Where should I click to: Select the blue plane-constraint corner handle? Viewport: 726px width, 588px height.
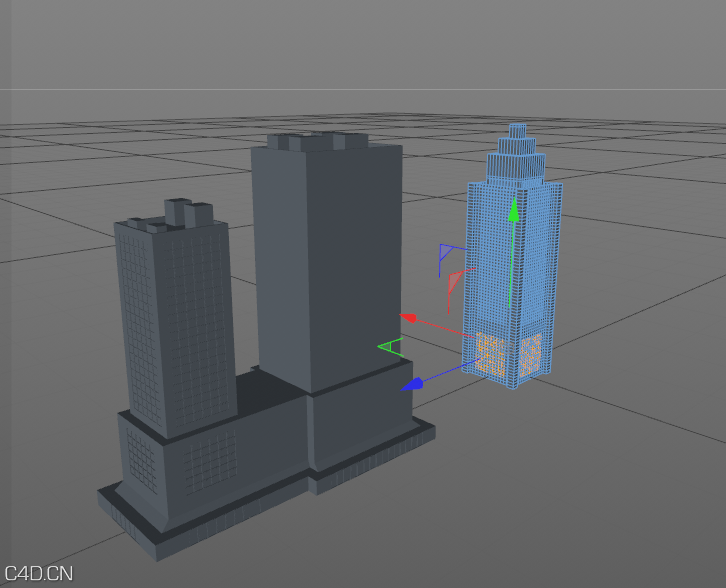click(446, 253)
